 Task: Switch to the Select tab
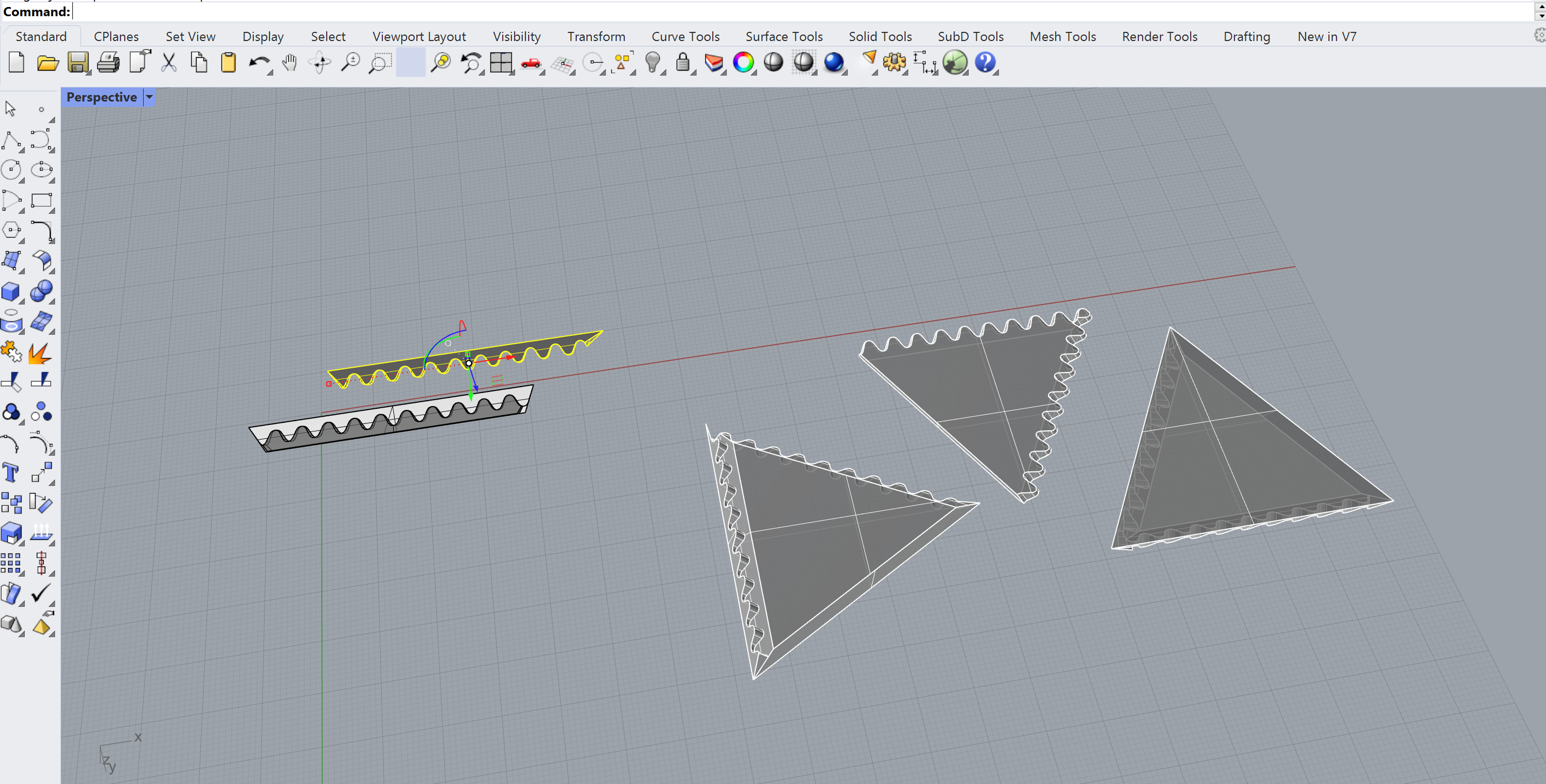pos(328,37)
